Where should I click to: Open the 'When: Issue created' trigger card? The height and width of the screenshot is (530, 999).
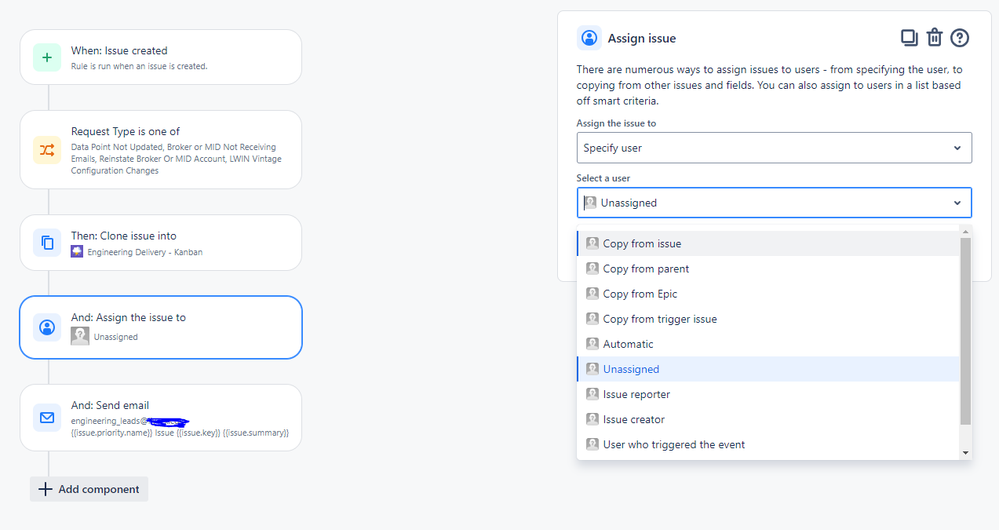[161, 57]
